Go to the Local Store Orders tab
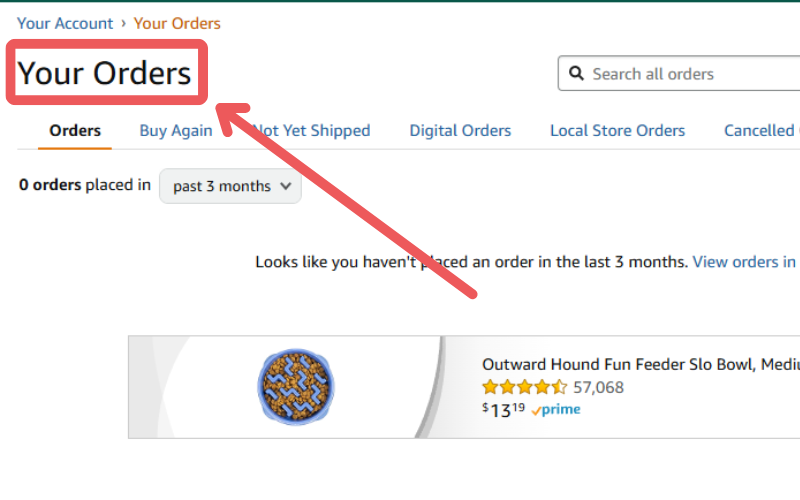This screenshot has width=800, height=500. click(617, 131)
